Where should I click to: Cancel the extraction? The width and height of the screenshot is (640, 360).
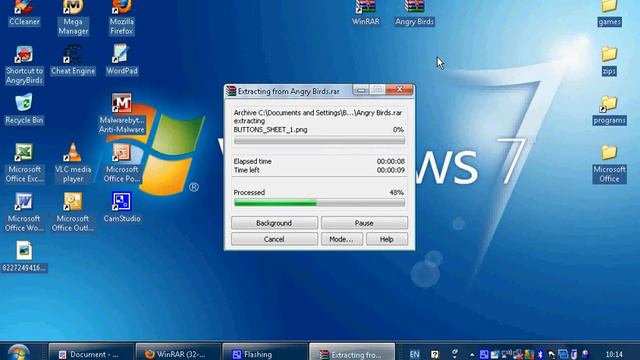click(274, 239)
